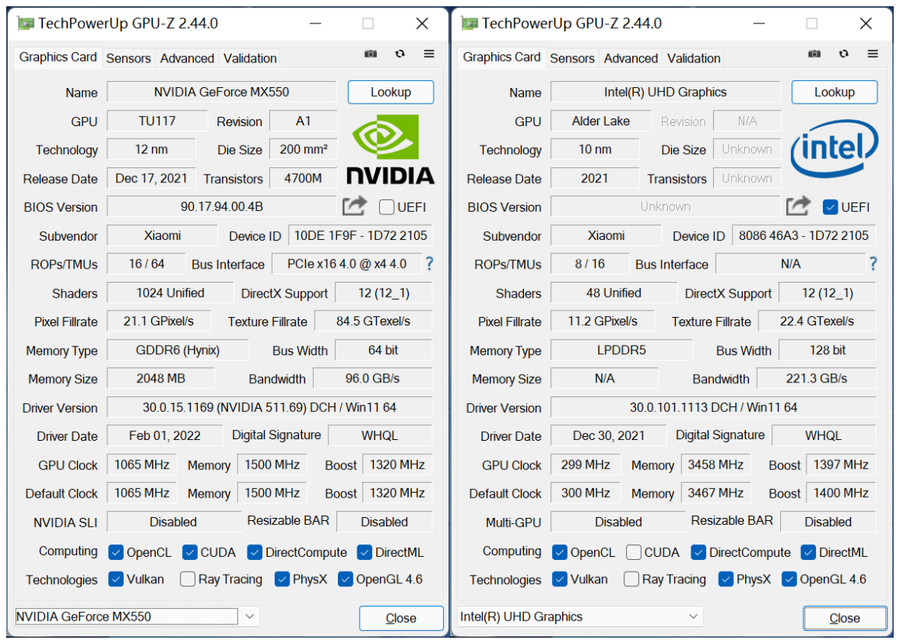Screen dimensions: 900x644
Task: Click Lookup button for NVIDIA GeForce MX550
Action: pyautogui.click(x=390, y=92)
